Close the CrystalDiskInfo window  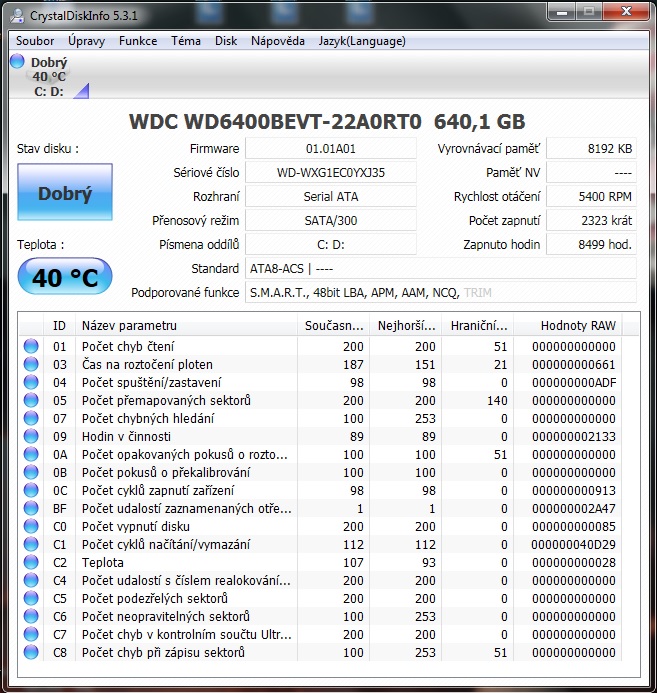[x=626, y=12]
